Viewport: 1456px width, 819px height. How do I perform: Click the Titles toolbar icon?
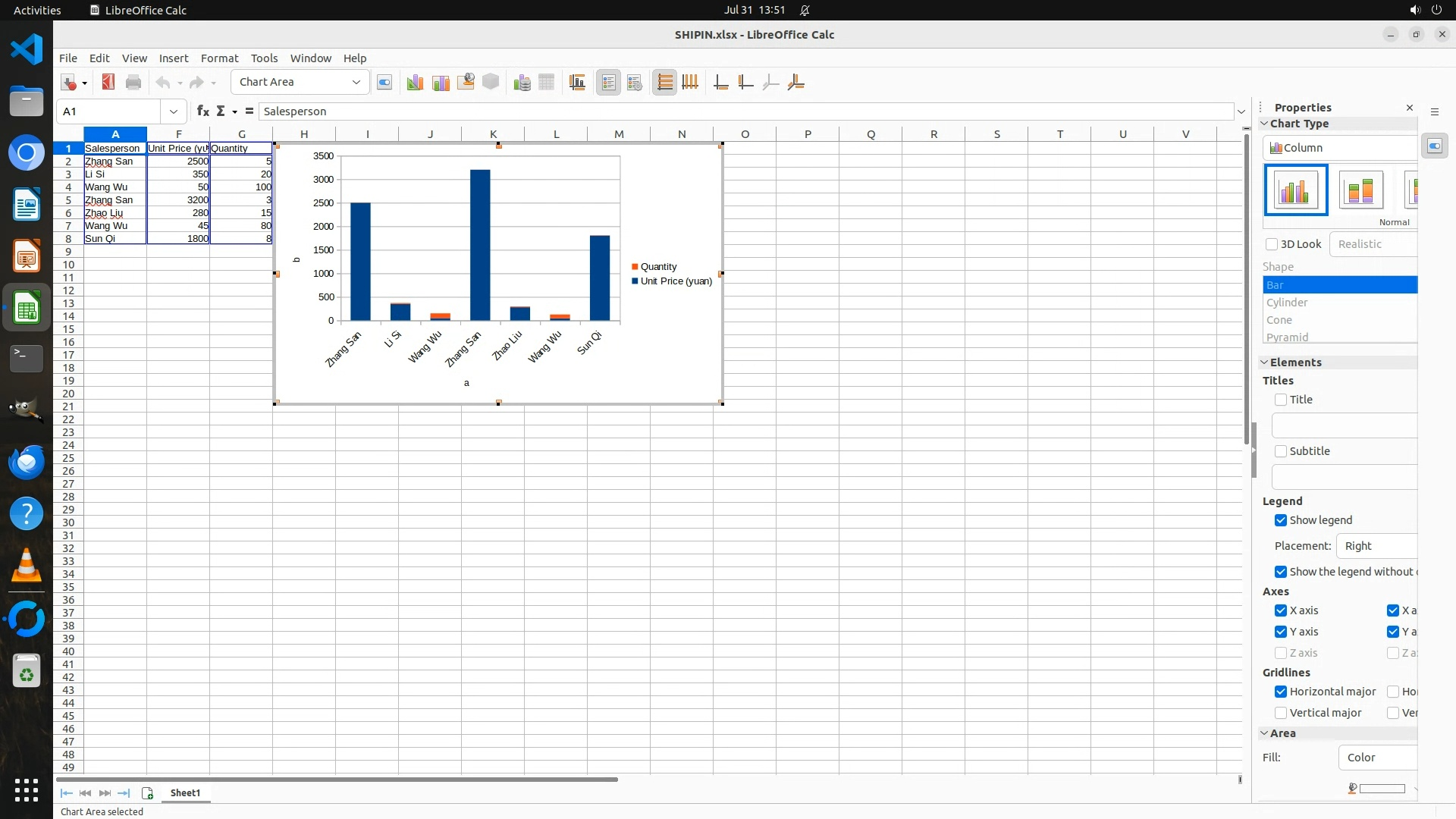[577, 83]
